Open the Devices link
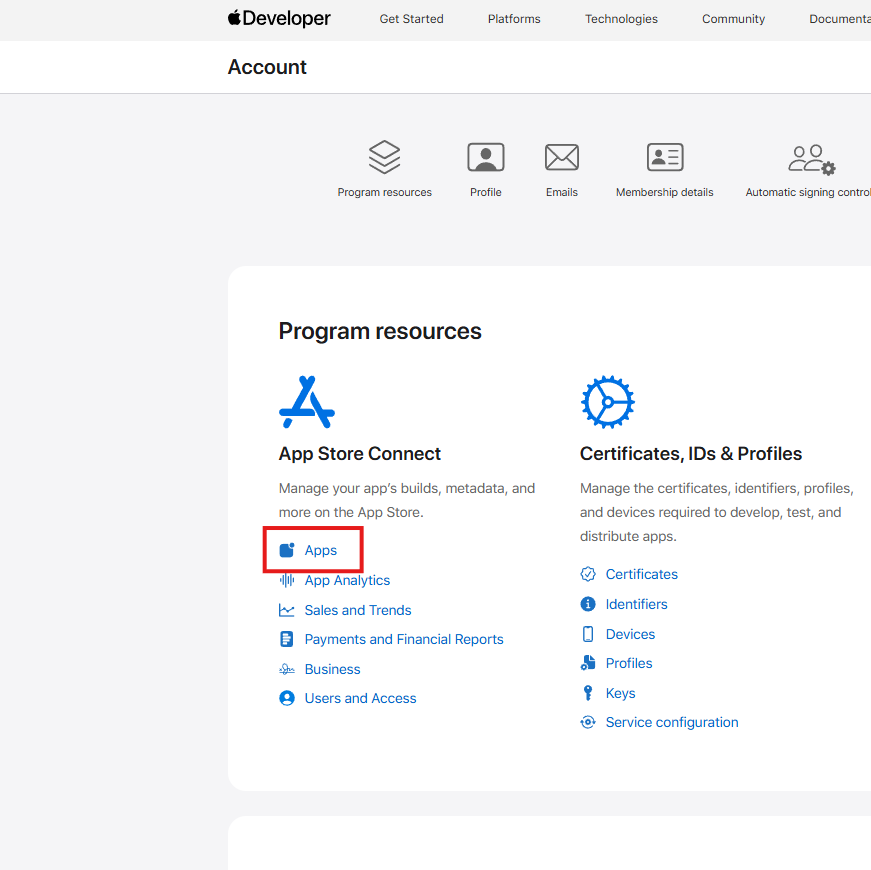 [x=630, y=634]
